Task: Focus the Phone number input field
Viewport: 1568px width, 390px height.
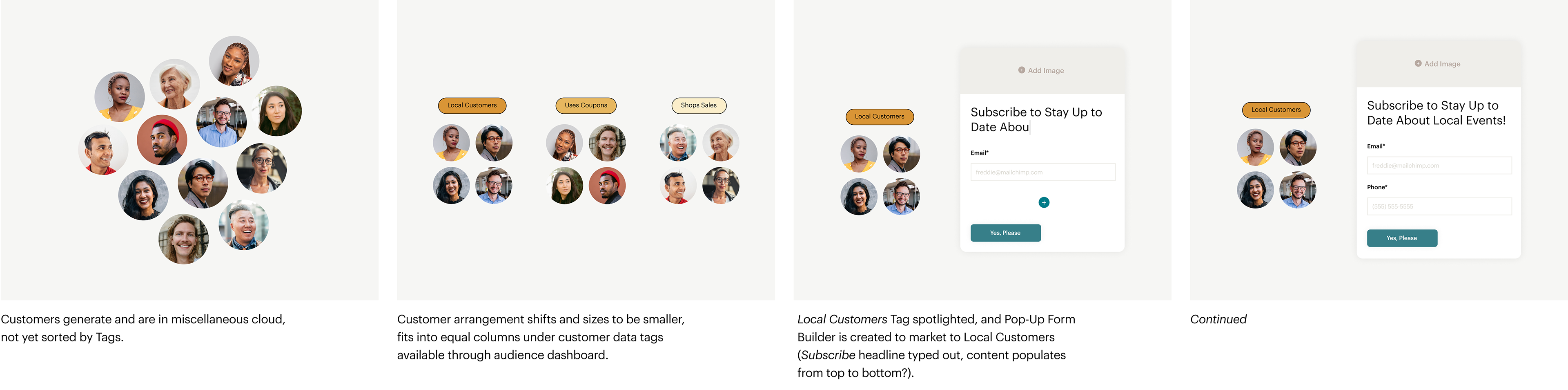Action: [1439, 206]
